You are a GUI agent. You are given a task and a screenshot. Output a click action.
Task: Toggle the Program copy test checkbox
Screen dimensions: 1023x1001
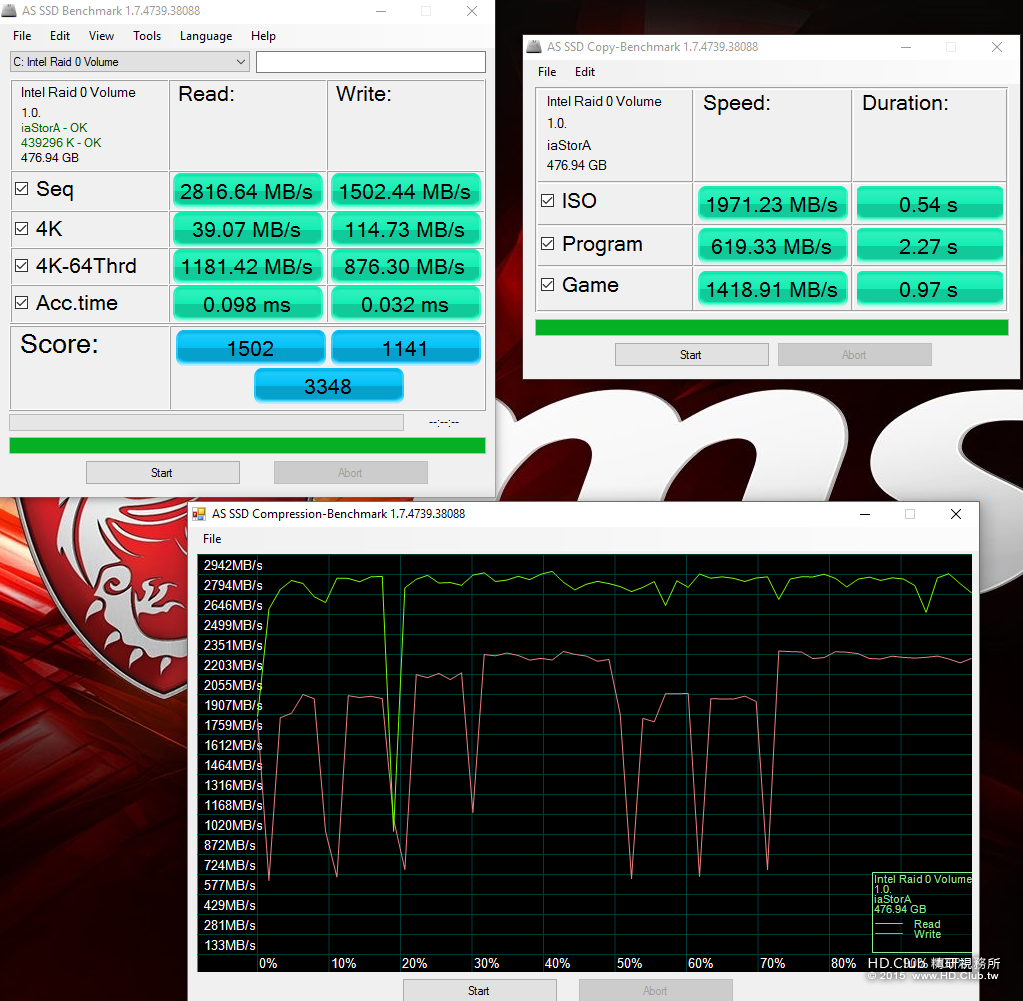547,244
